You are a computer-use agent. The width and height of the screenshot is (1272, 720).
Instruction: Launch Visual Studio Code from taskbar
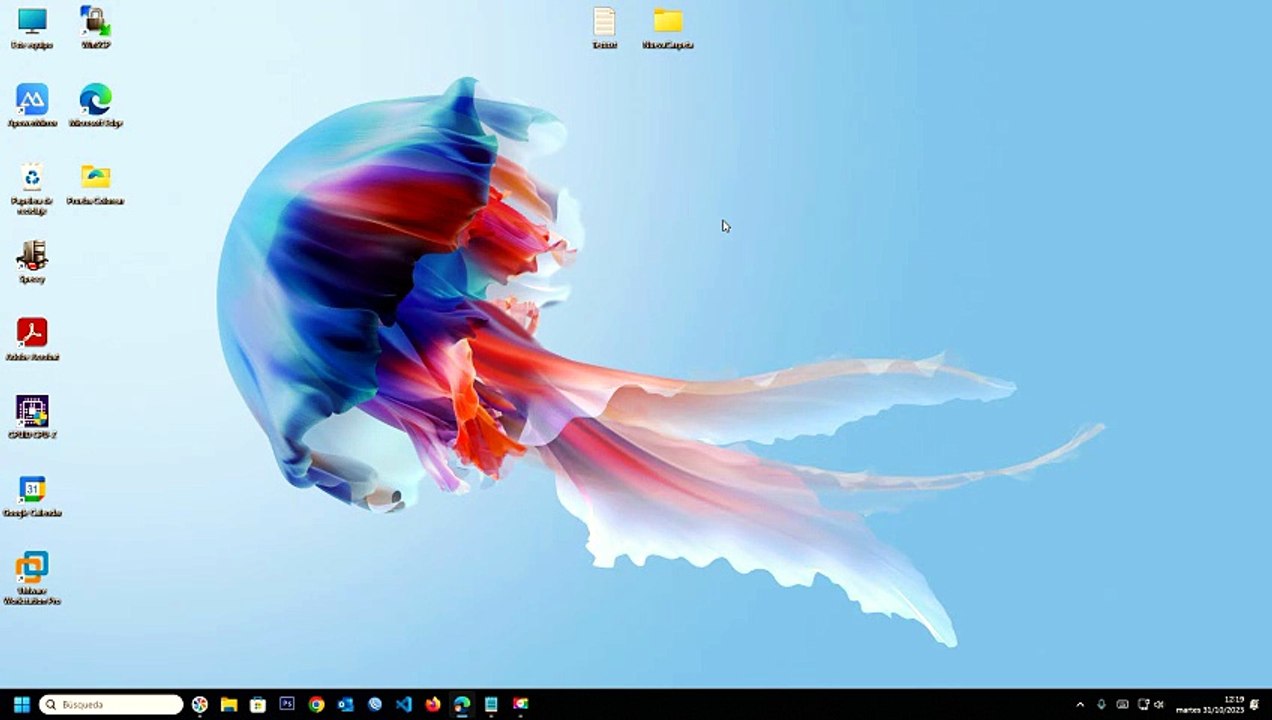[404, 704]
